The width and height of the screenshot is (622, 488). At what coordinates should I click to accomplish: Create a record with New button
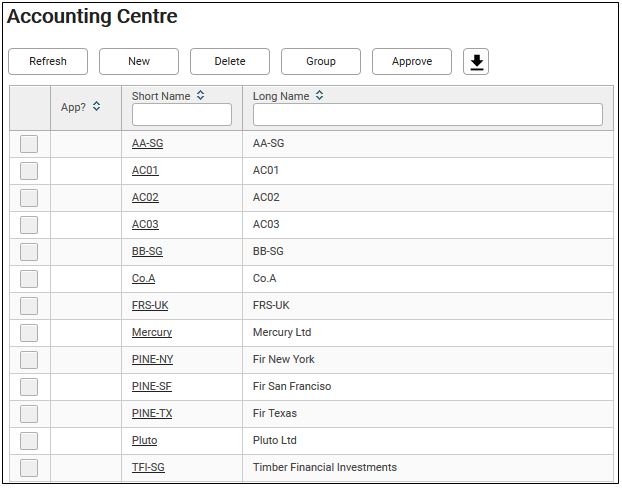coord(139,62)
